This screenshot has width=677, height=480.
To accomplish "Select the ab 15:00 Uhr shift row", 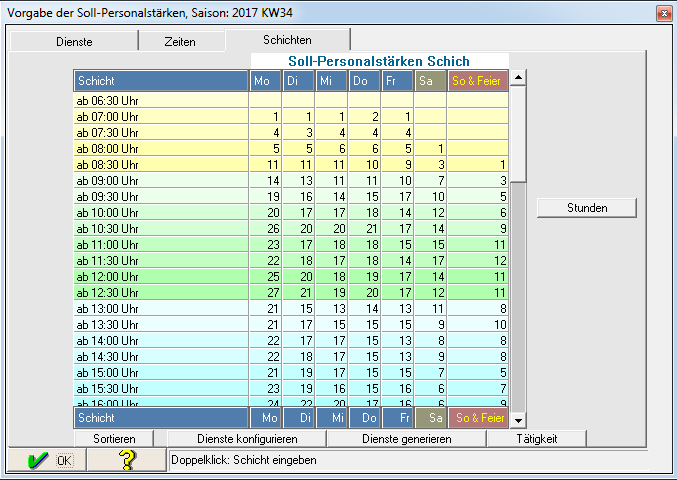I will (x=160, y=372).
